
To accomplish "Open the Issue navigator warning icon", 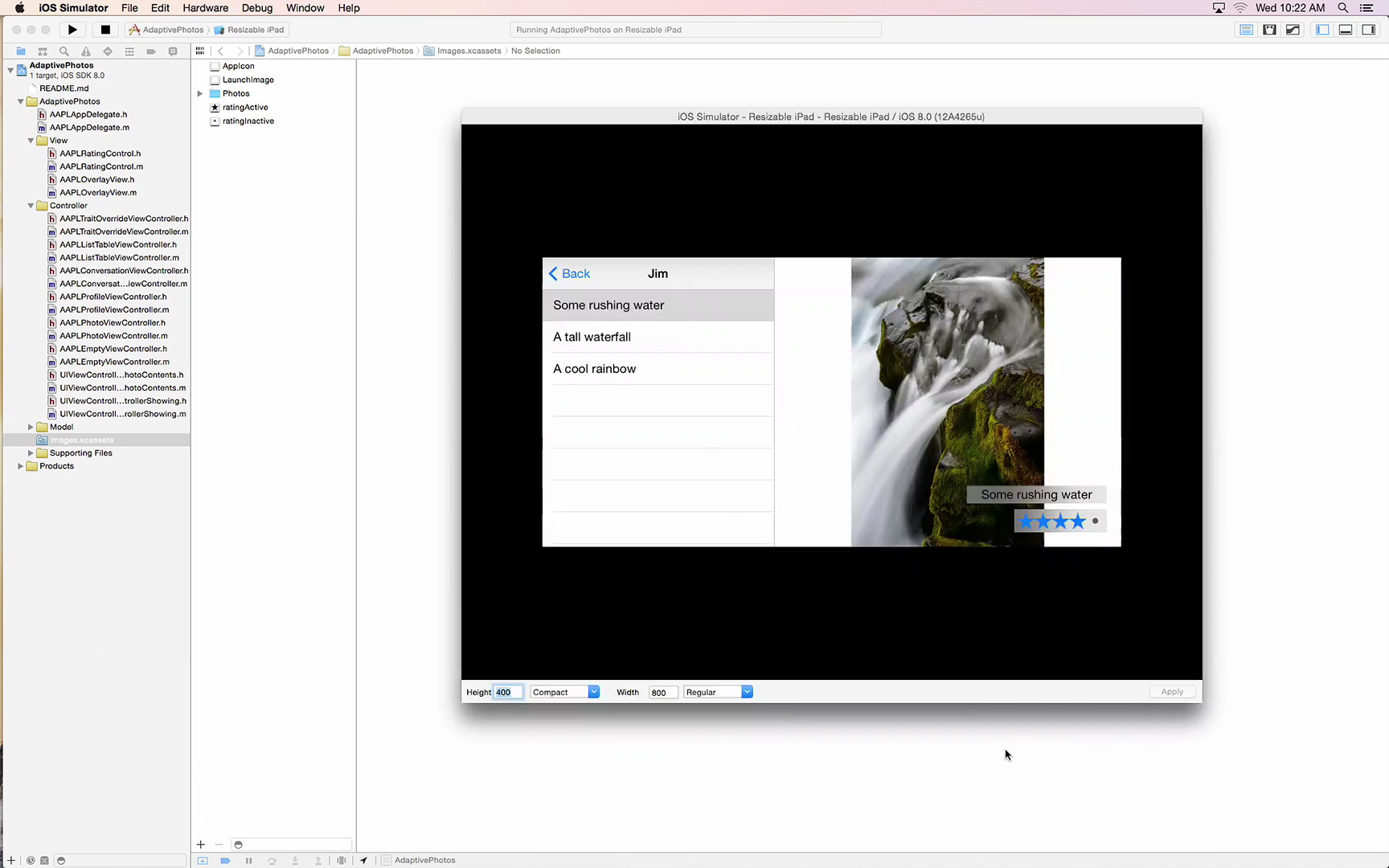I will coord(86,51).
